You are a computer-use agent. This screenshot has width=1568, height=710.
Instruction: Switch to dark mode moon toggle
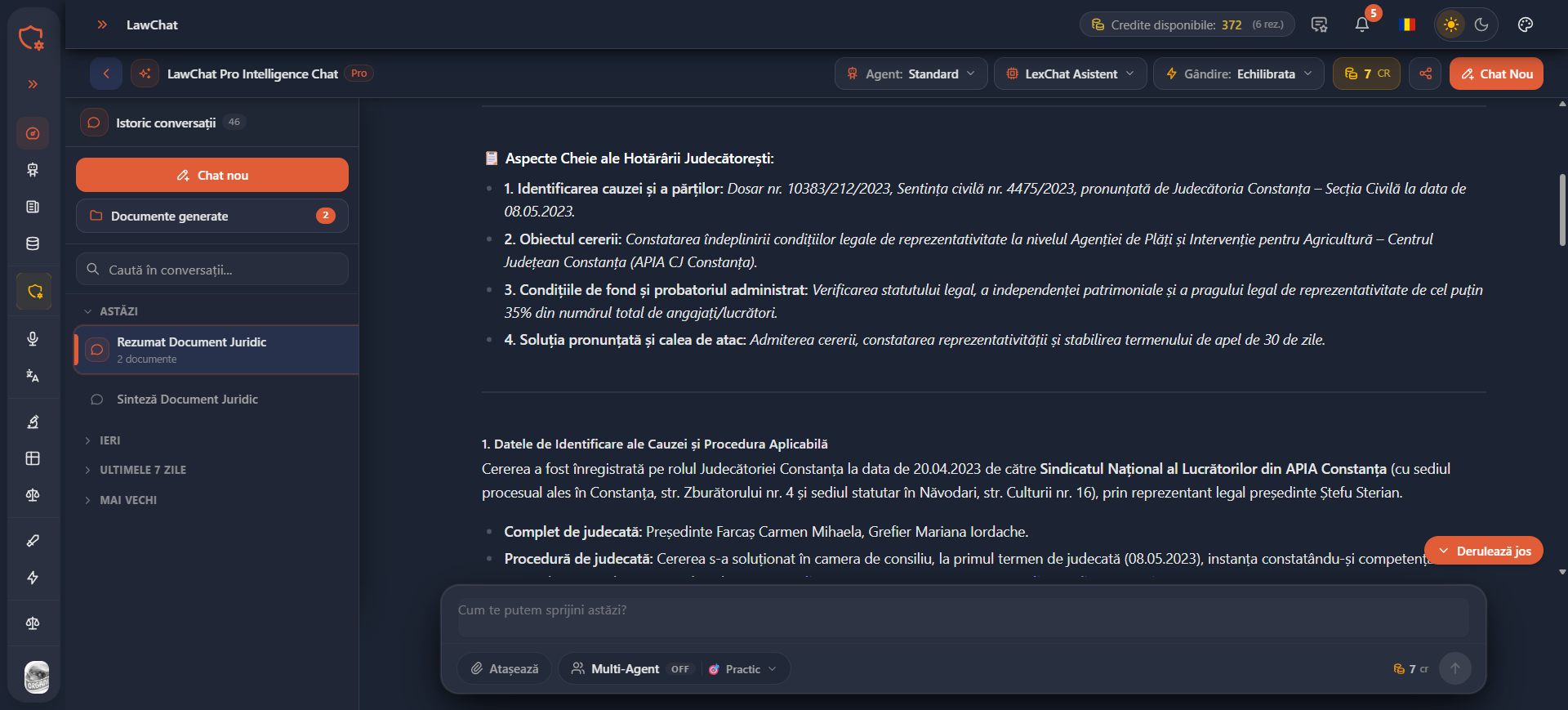[x=1481, y=25]
